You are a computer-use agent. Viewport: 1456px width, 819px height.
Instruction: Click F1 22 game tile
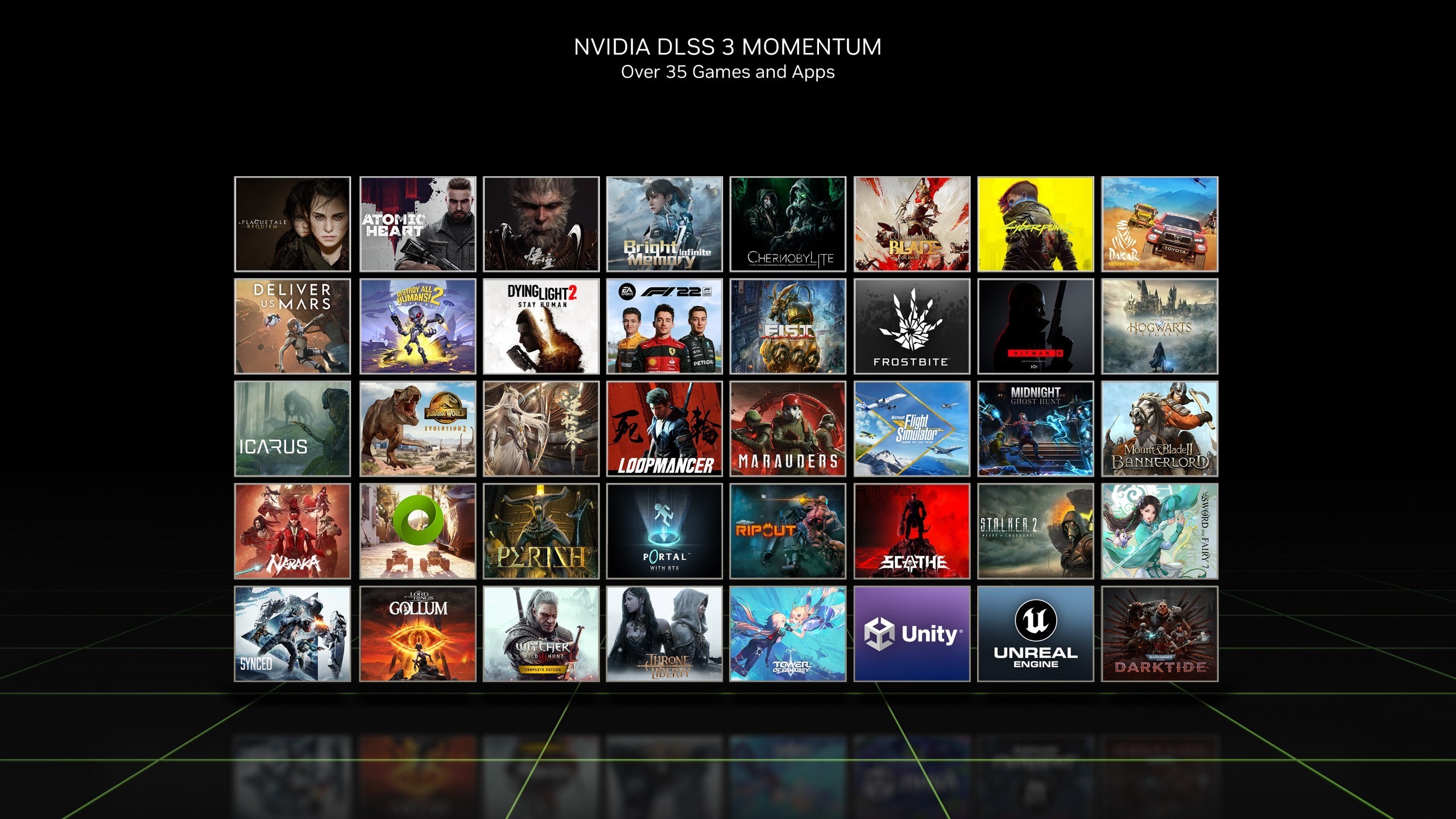click(665, 327)
